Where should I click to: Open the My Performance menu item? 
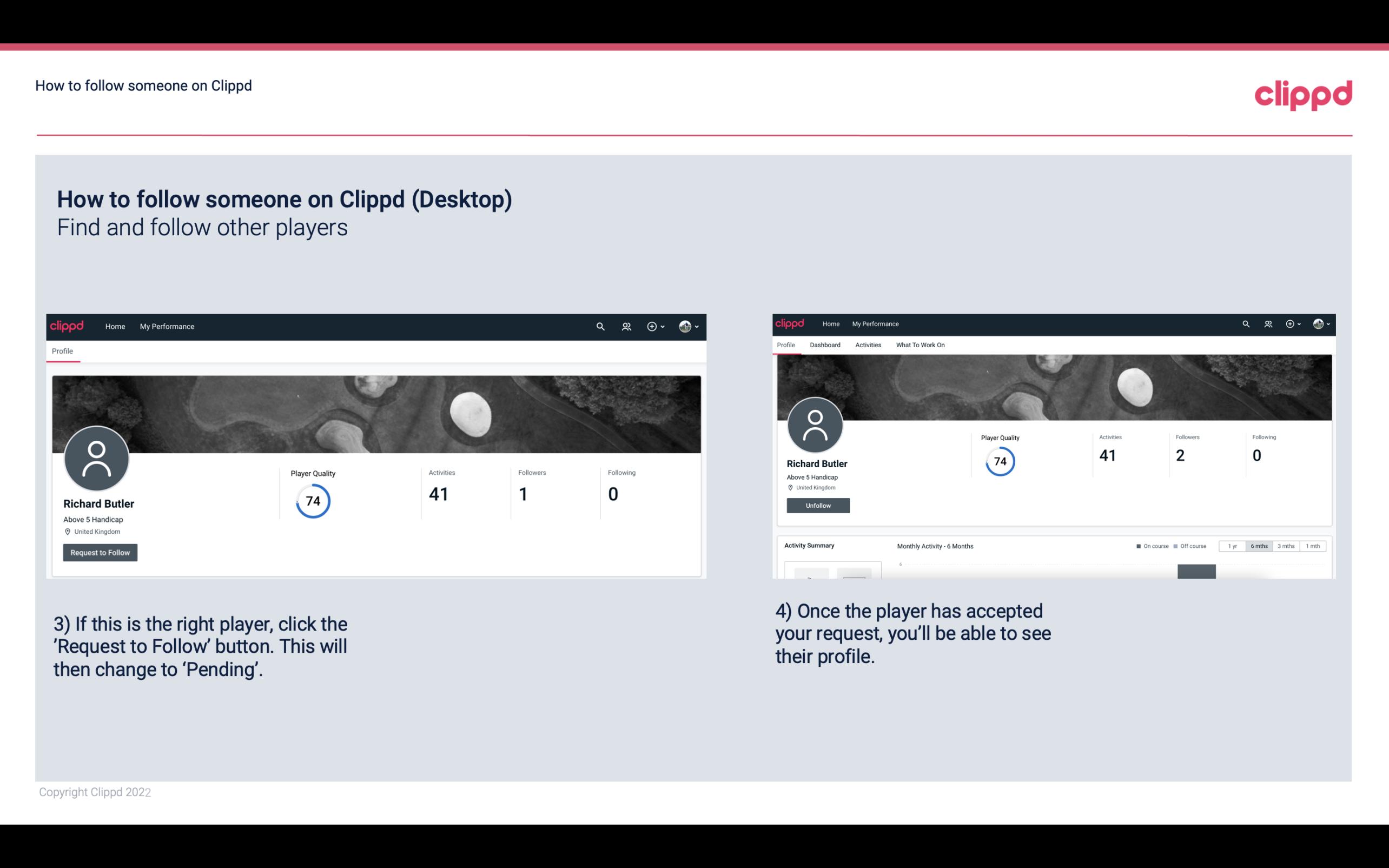[167, 326]
